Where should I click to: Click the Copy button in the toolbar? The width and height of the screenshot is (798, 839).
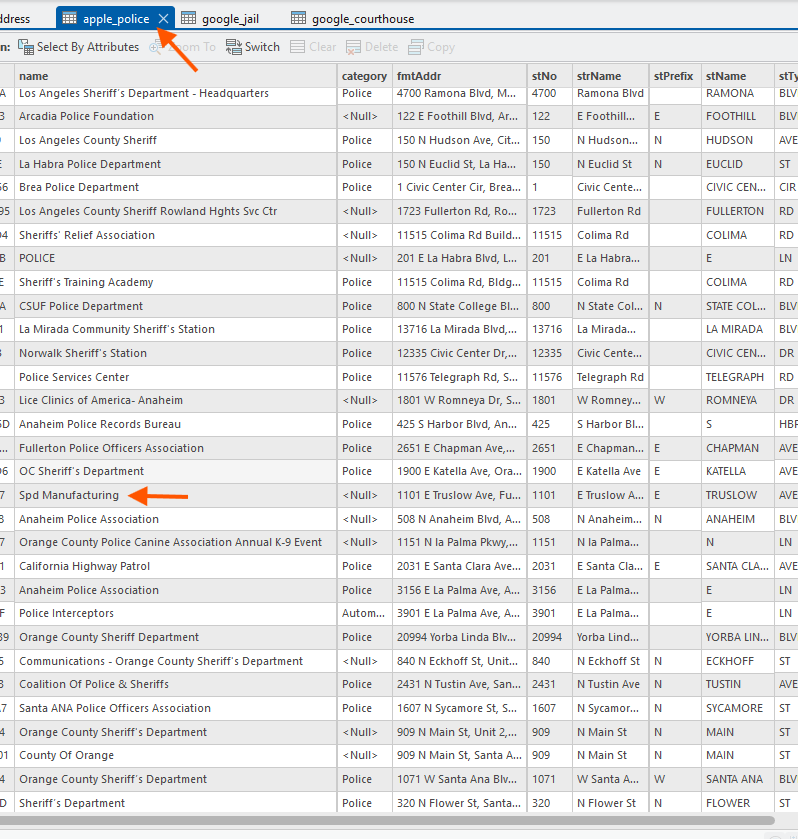coord(431,47)
